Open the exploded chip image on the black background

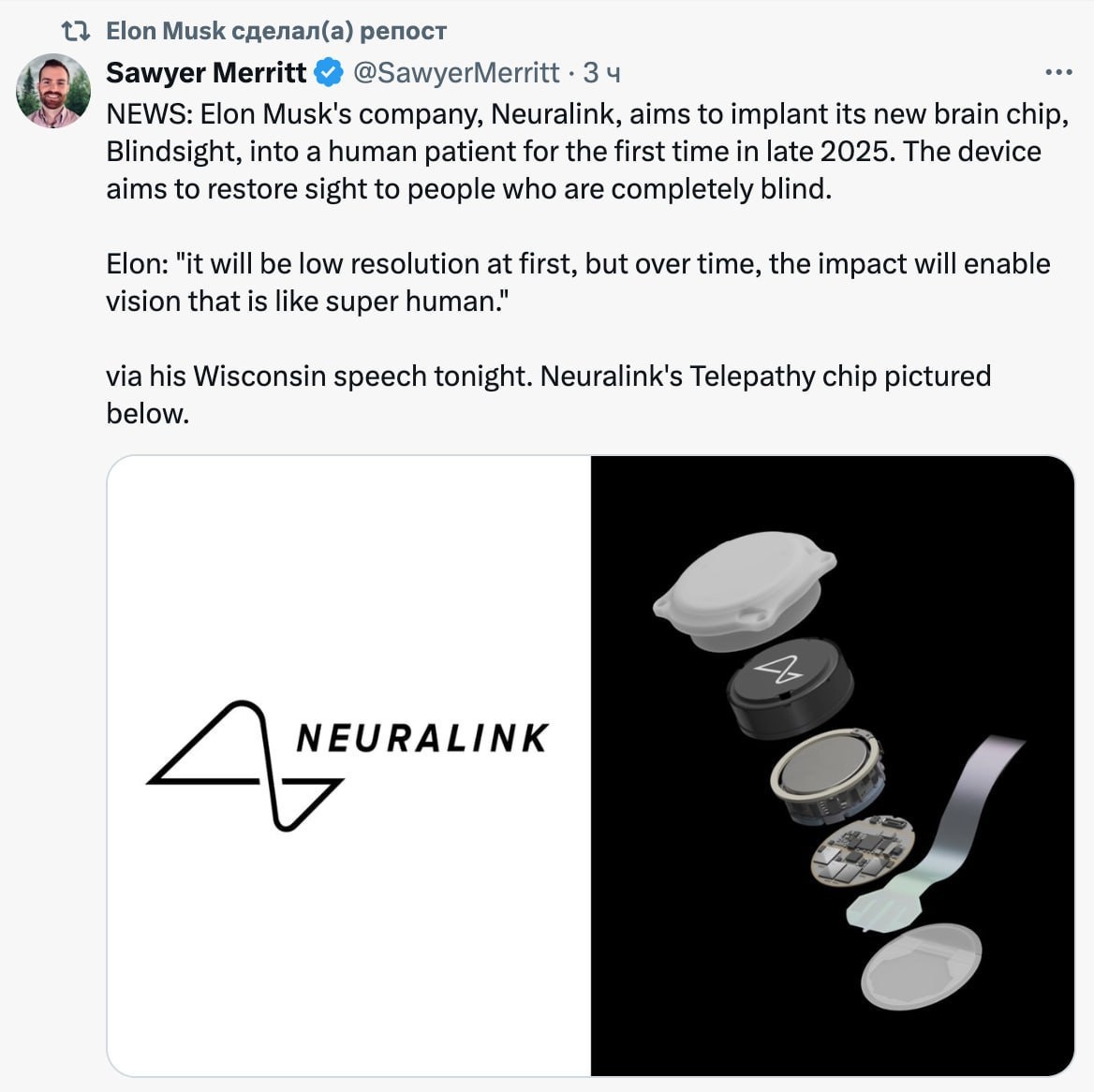(x=833, y=765)
